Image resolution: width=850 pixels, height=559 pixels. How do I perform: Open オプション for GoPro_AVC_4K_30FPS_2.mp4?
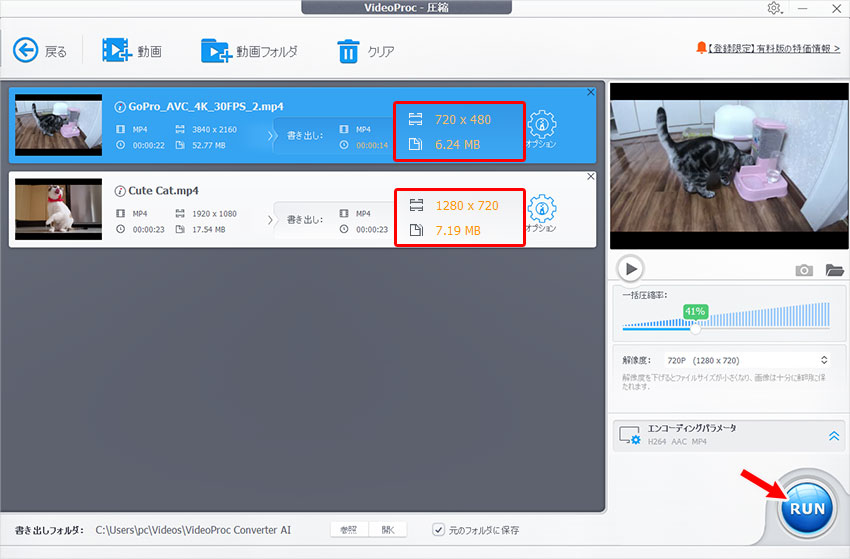pyautogui.click(x=542, y=129)
